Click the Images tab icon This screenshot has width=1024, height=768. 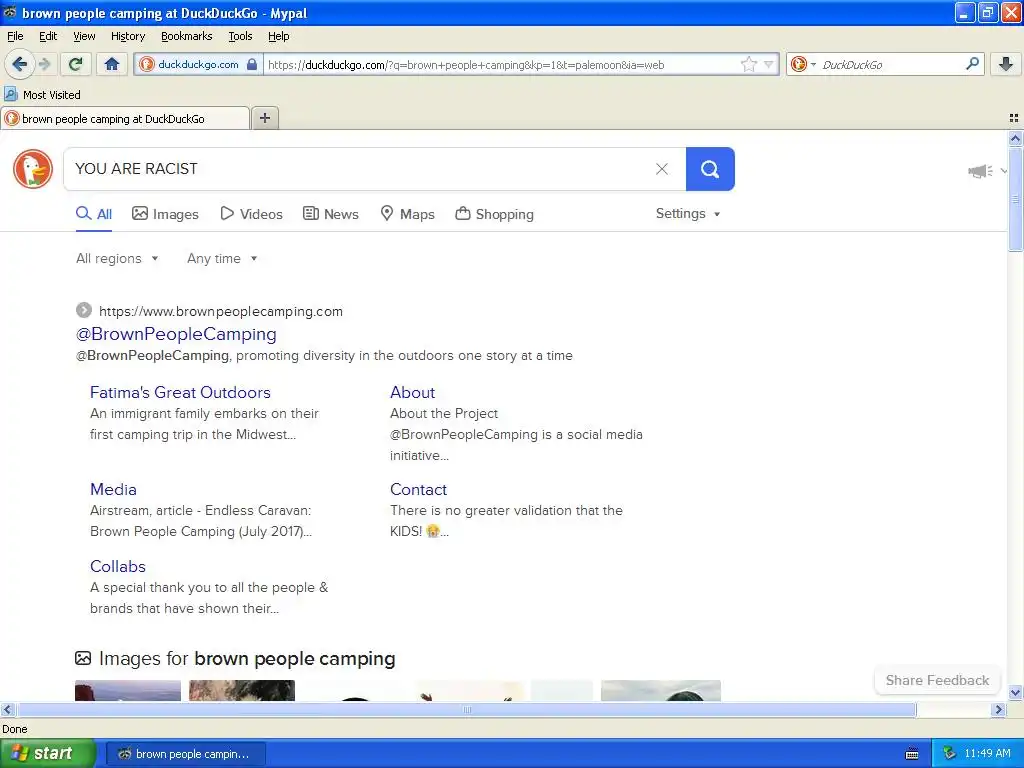[140, 213]
